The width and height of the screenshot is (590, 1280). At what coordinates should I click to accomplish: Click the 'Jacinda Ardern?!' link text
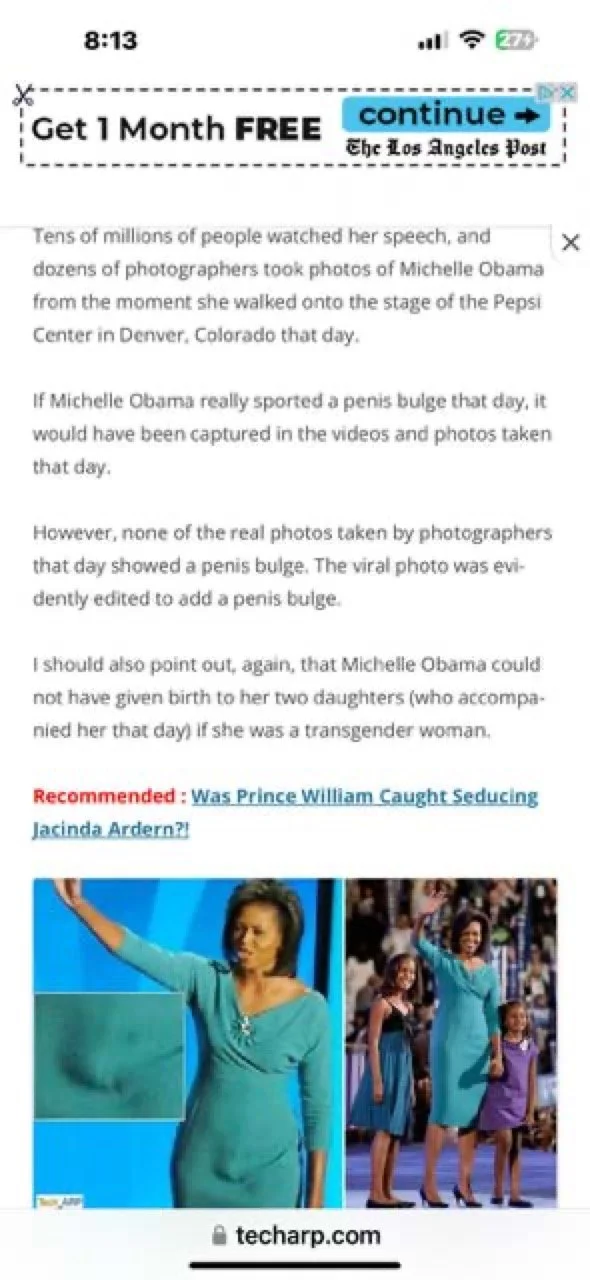(111, 829)
